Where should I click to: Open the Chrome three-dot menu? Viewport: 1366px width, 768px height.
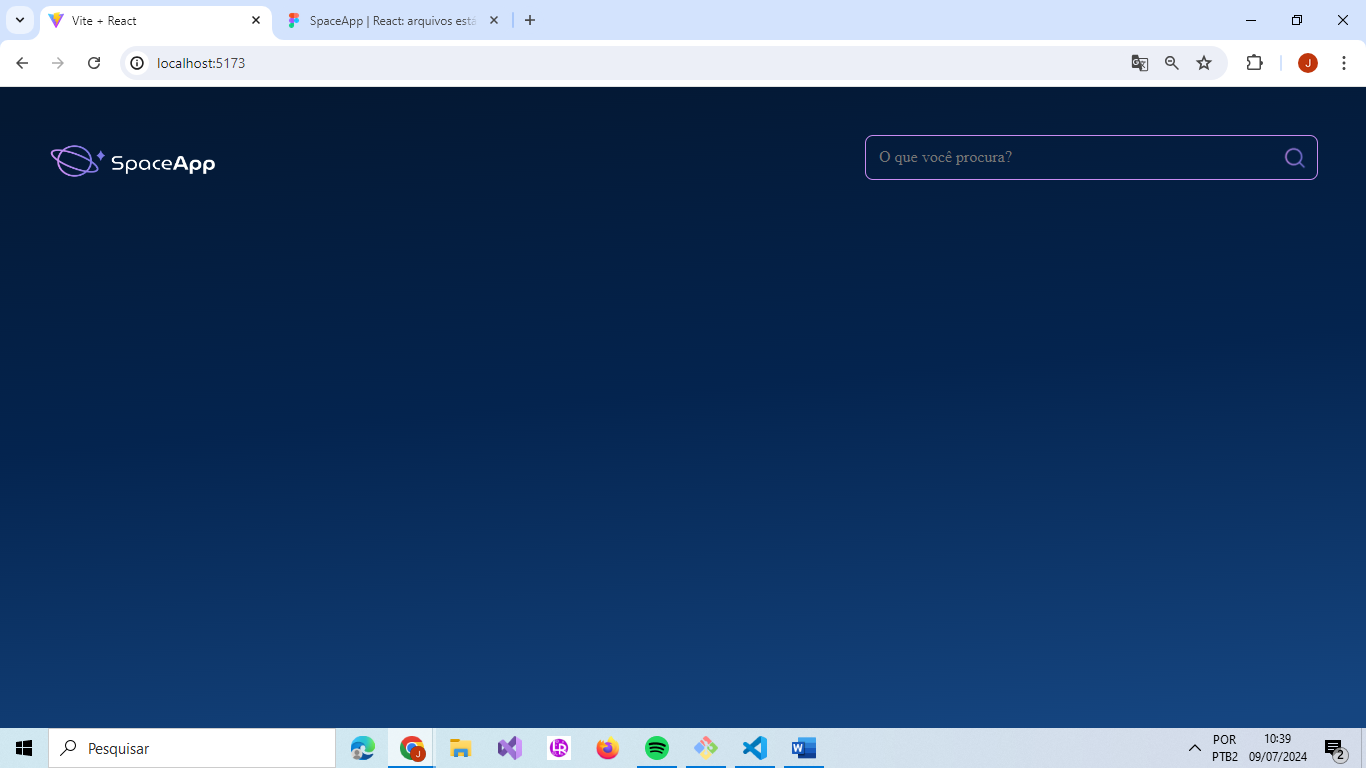[x=1344, y=63]
